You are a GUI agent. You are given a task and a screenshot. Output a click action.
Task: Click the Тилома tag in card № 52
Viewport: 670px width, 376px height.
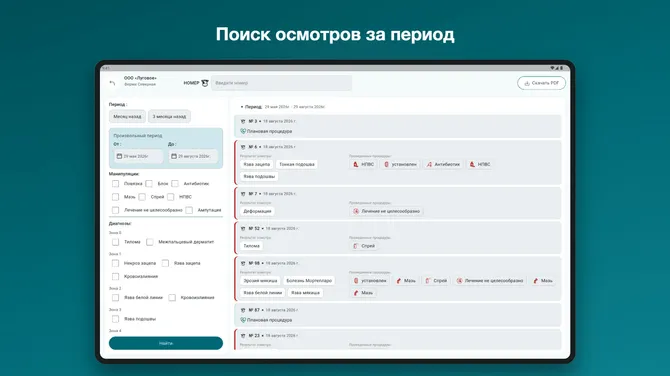pyautogui.click(x=252, y=246)
